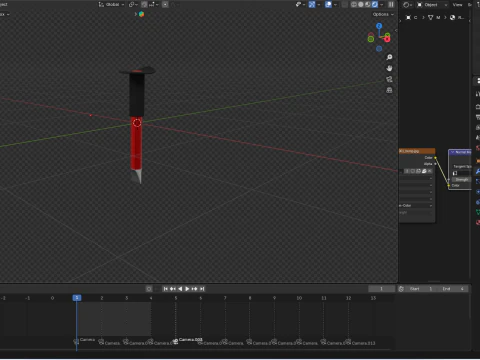This screenshot has height=360, width=480.
Task: Click the pan view hand icon
Action: pyautogui.click(x=389, y=68)
